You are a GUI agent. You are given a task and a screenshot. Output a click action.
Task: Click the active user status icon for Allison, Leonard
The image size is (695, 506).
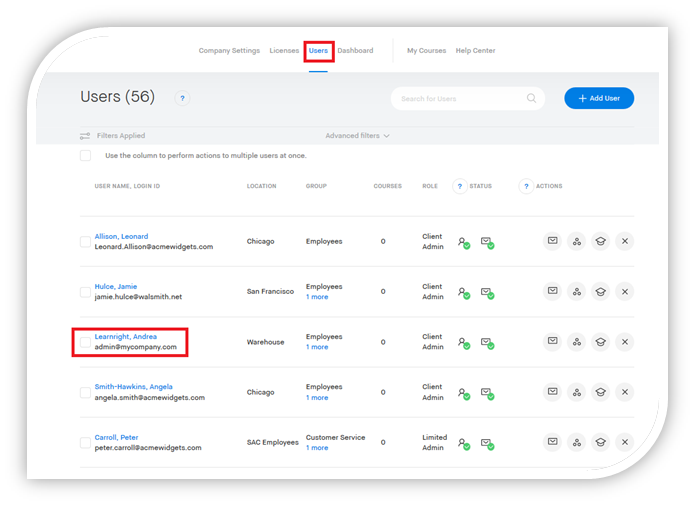[464, 242]
